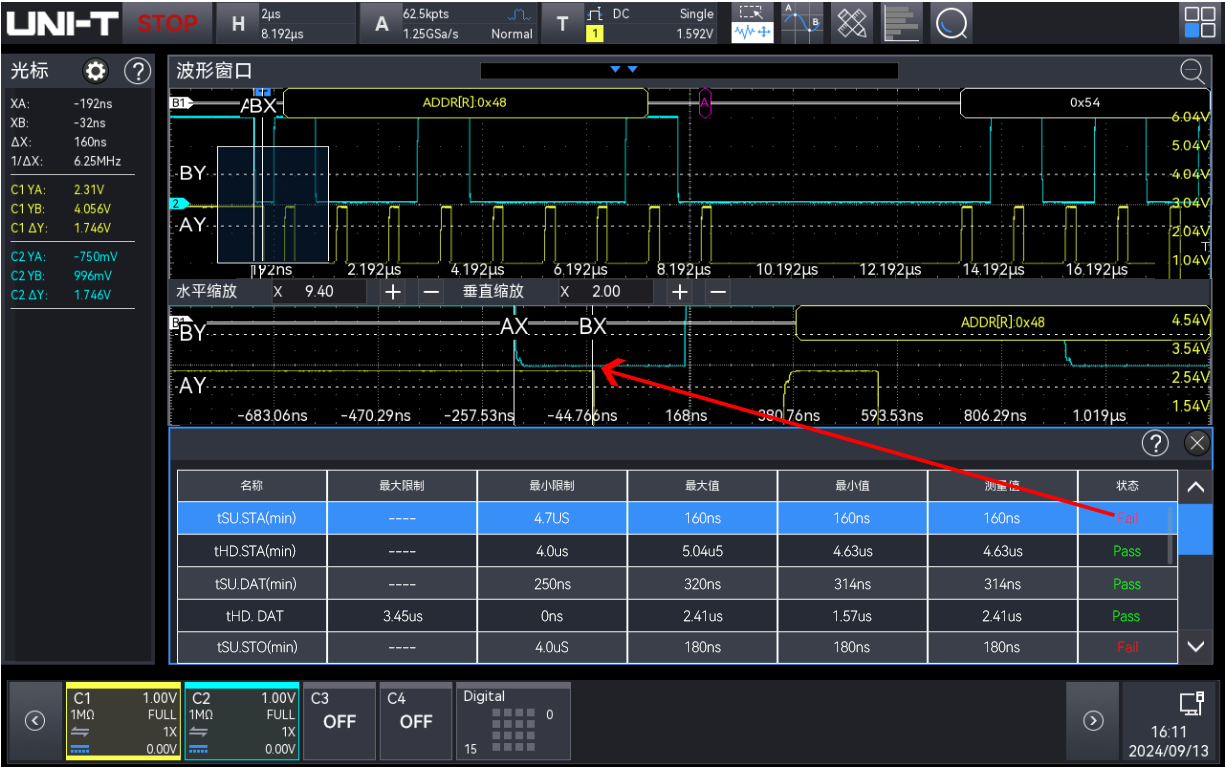This screenshot has height=767, width=1225.
Task: Toggle channel C4 from OFF
Action: point(416,721)
